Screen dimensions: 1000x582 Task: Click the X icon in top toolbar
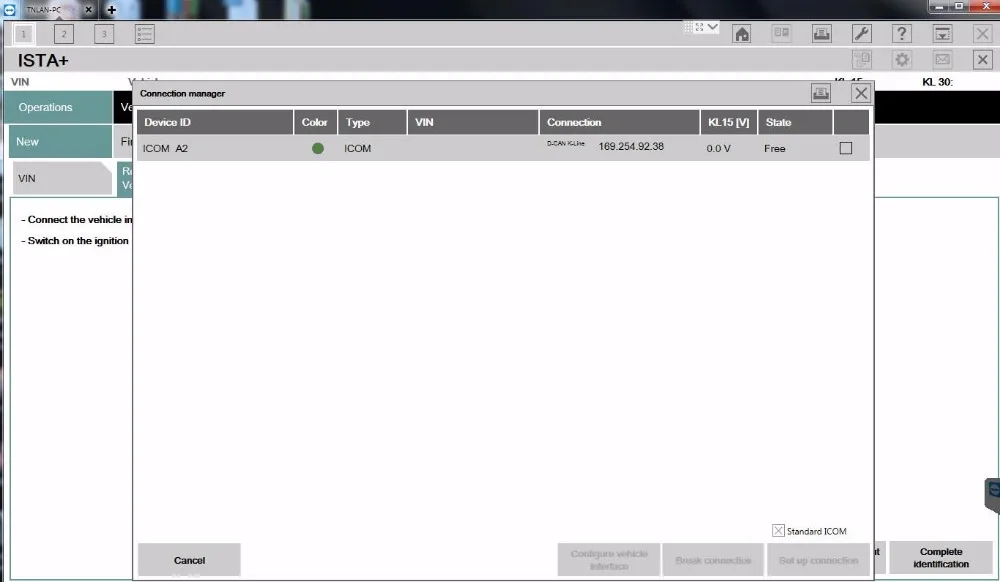pyautogui.click(x=982, y=34)
